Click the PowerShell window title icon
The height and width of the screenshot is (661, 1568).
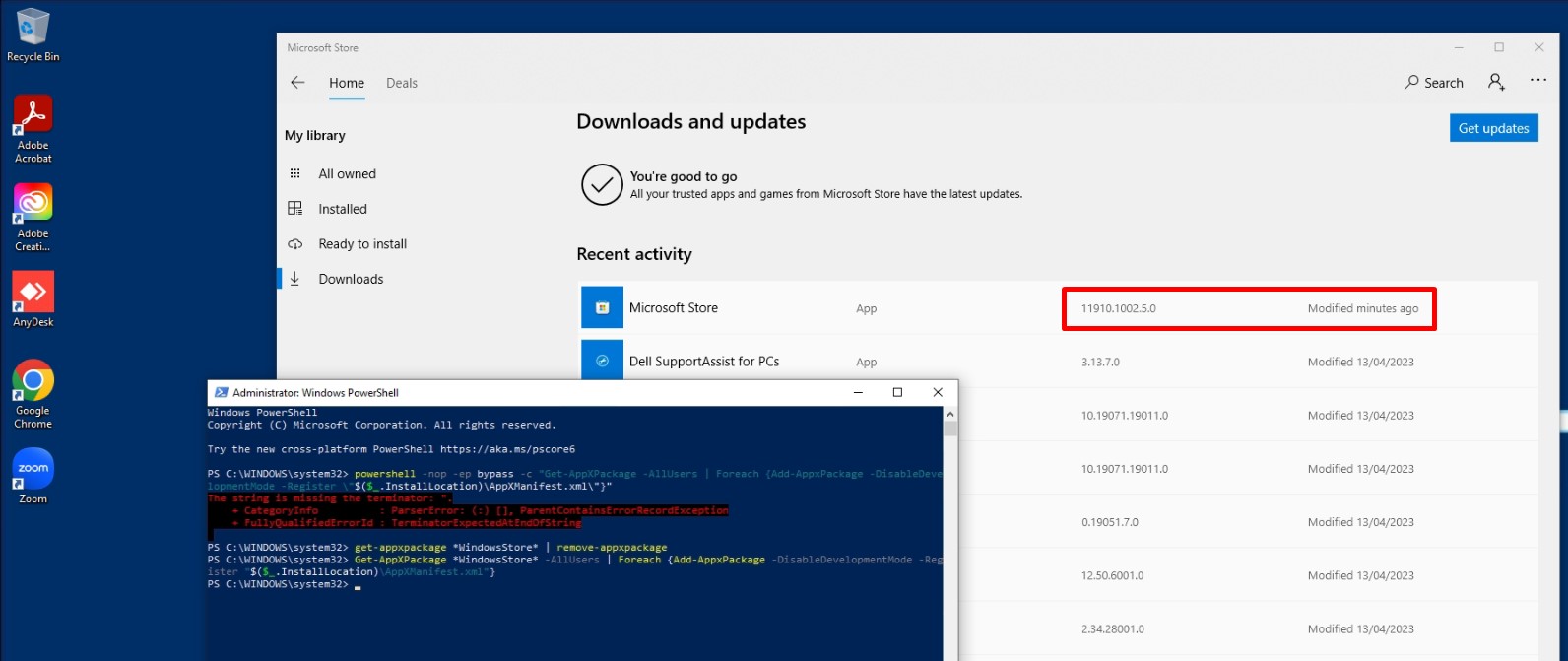click(x=221, y=392)
